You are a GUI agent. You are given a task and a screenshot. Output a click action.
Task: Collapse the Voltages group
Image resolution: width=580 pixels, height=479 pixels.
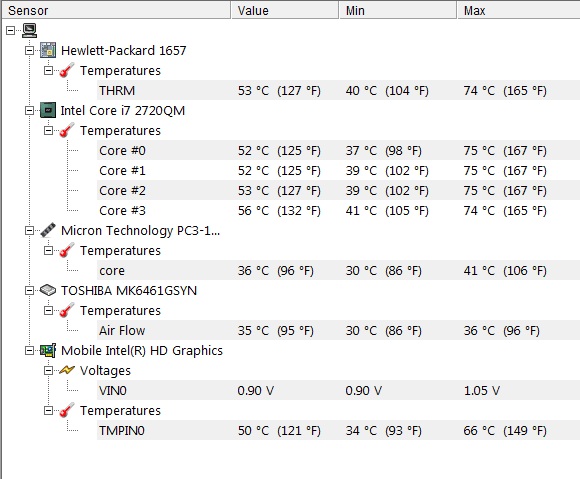click(48, 370)
